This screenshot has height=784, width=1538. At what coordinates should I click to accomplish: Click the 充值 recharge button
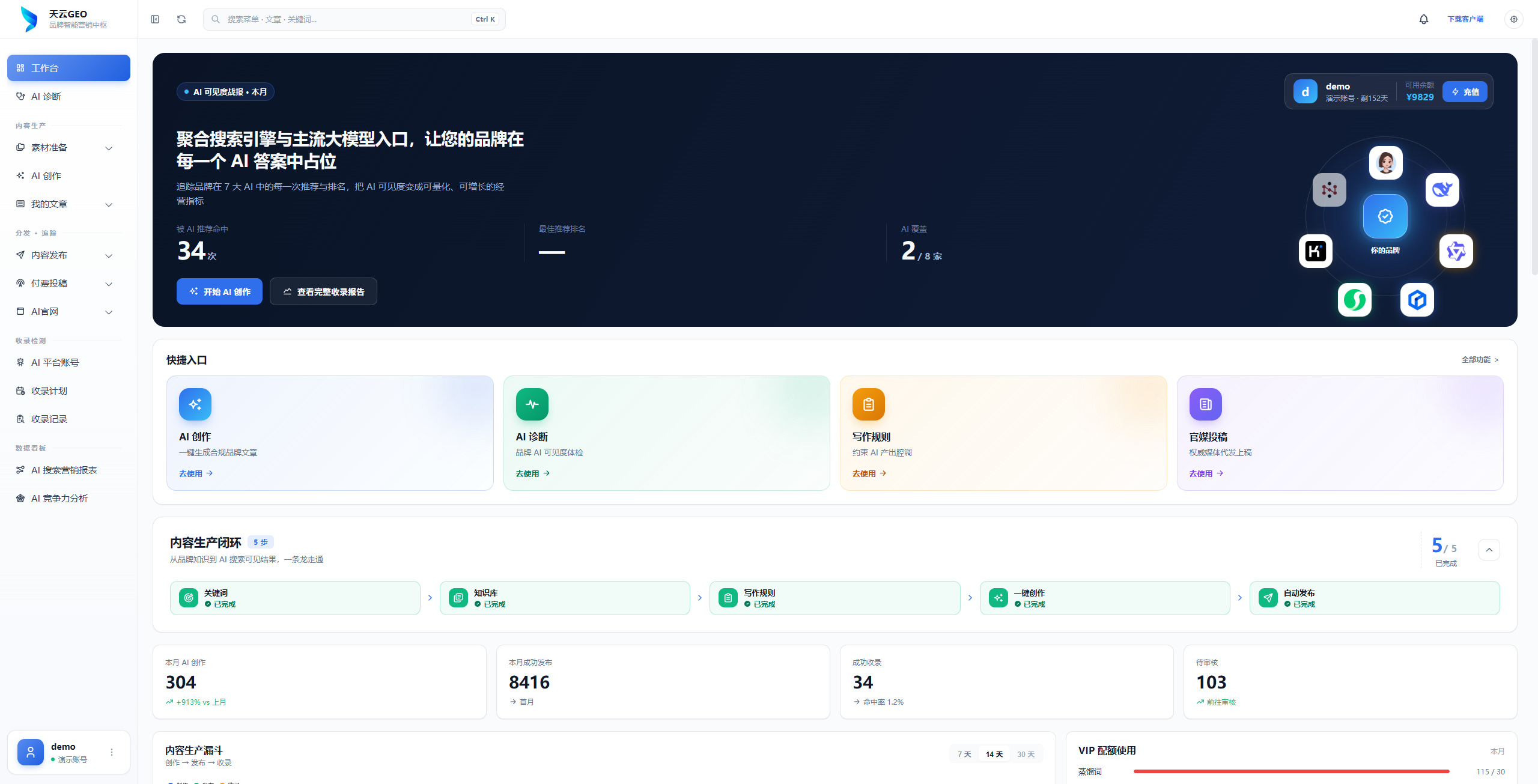point(1465,92)
